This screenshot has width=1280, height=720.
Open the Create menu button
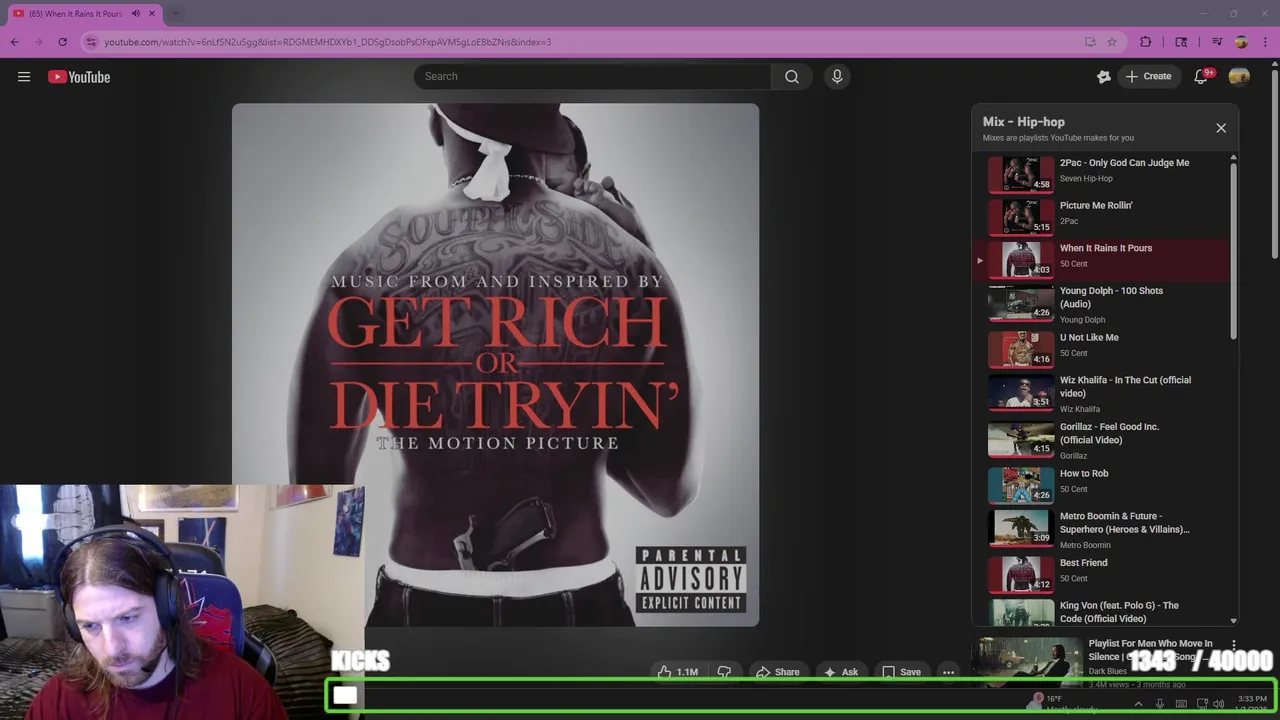click(1148, 77)
